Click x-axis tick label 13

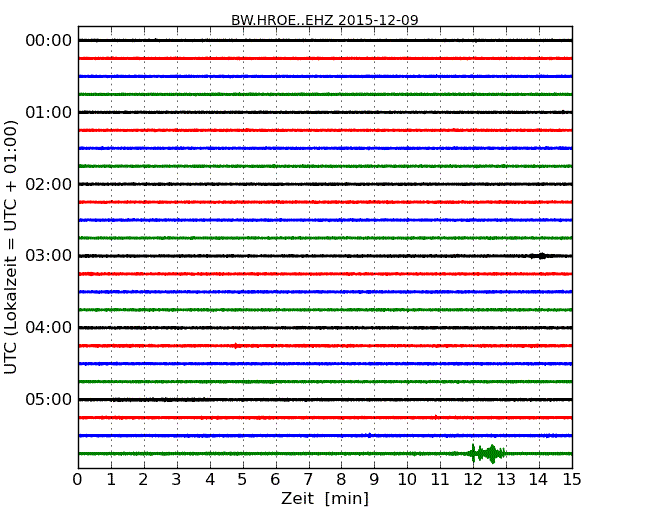coord(506,480)
